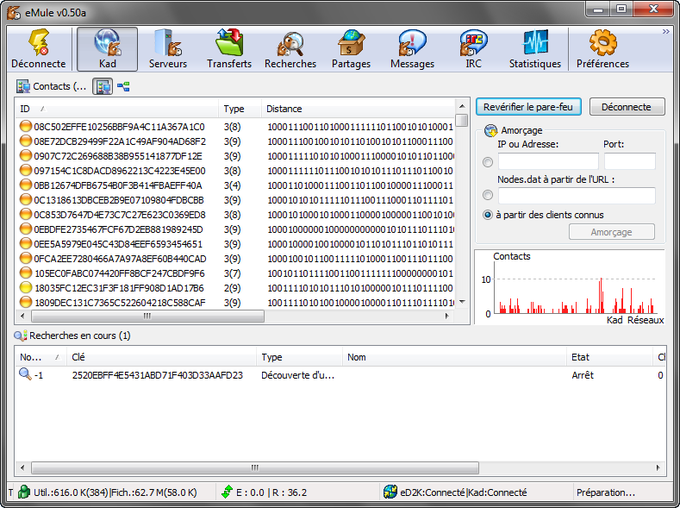This screenshot has width=680, height=508.
Task: Click the users status bar icon
Action: (24, 492)
